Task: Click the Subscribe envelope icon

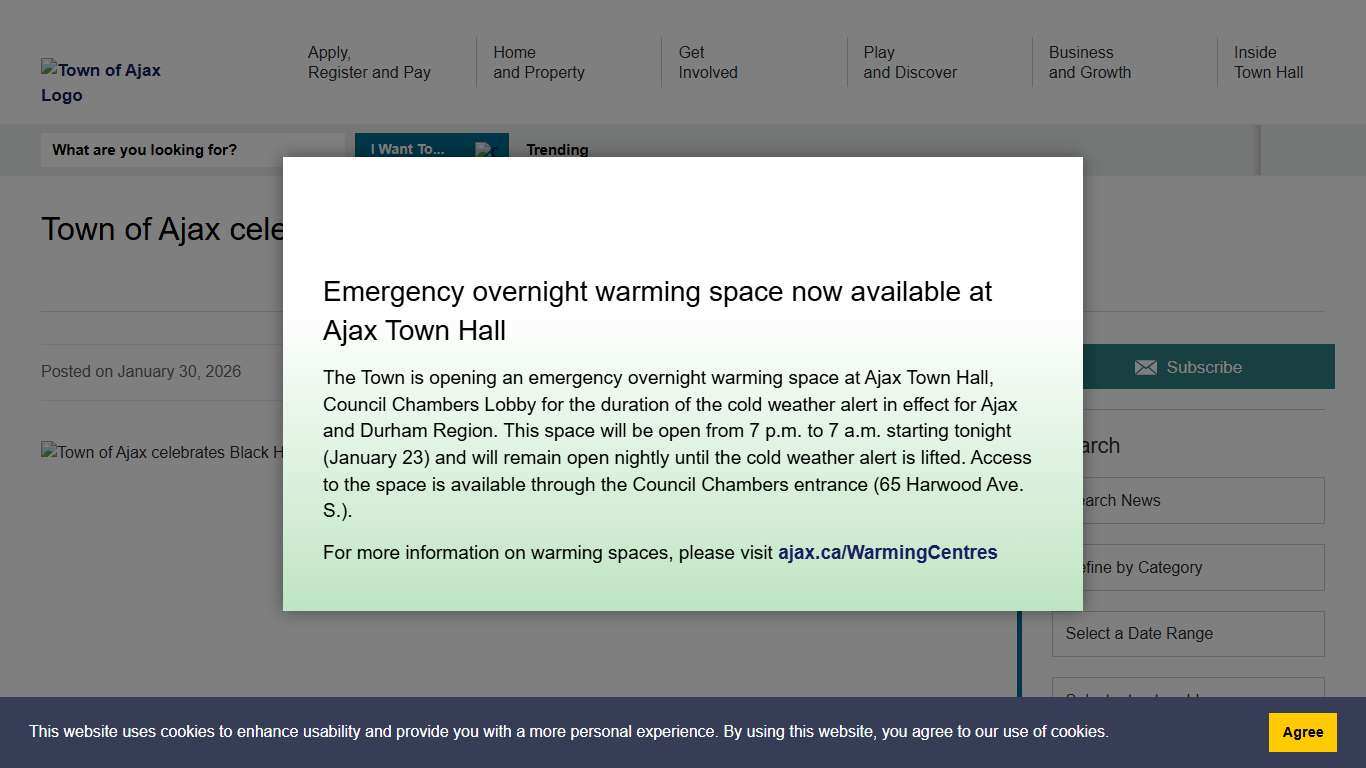Action: [x=1145, y=367]
